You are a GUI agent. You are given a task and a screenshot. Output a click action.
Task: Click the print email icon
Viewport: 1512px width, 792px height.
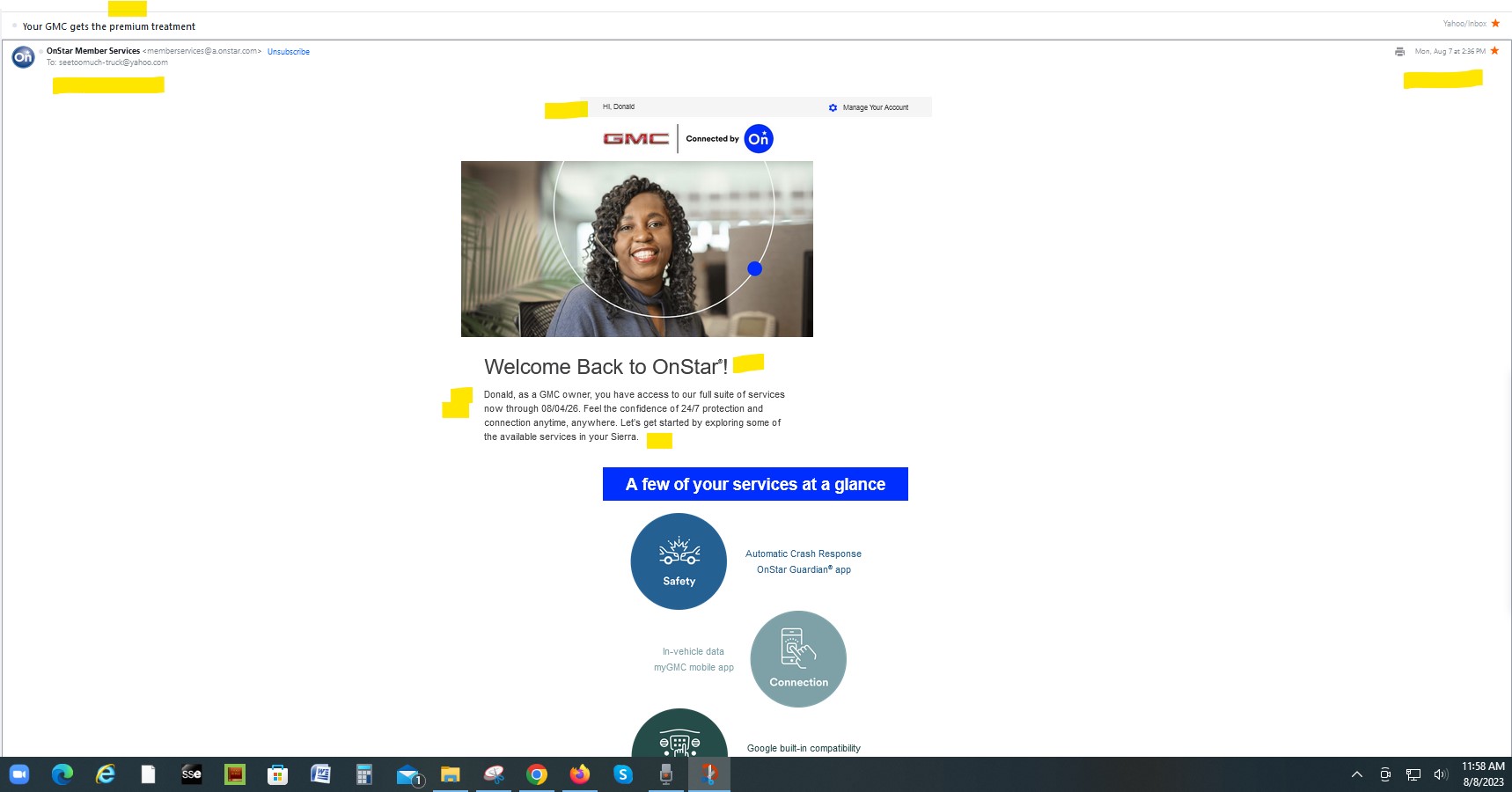(x=1399, y=52)
